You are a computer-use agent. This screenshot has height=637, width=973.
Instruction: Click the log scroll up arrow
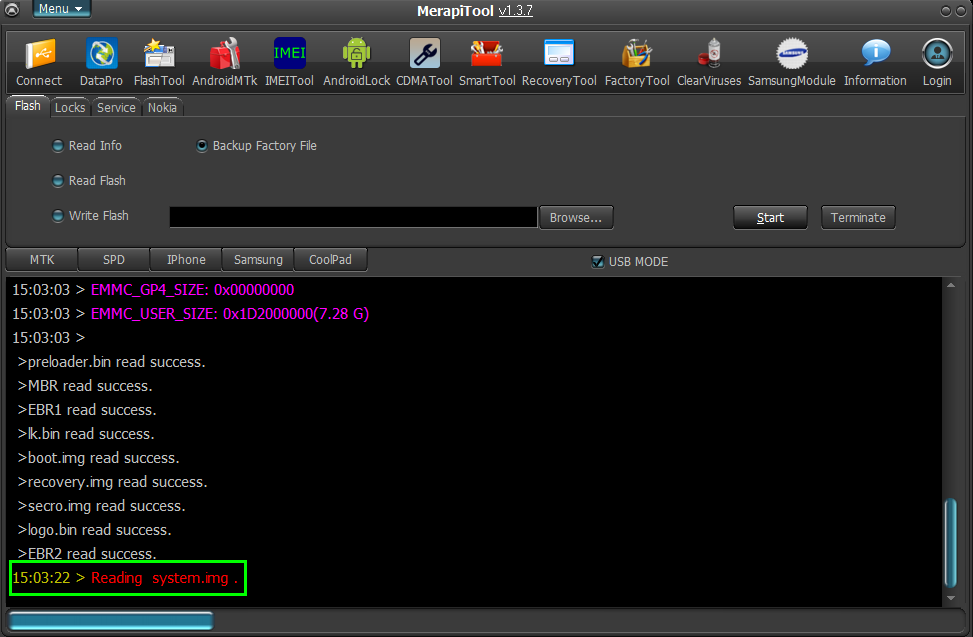951,285
